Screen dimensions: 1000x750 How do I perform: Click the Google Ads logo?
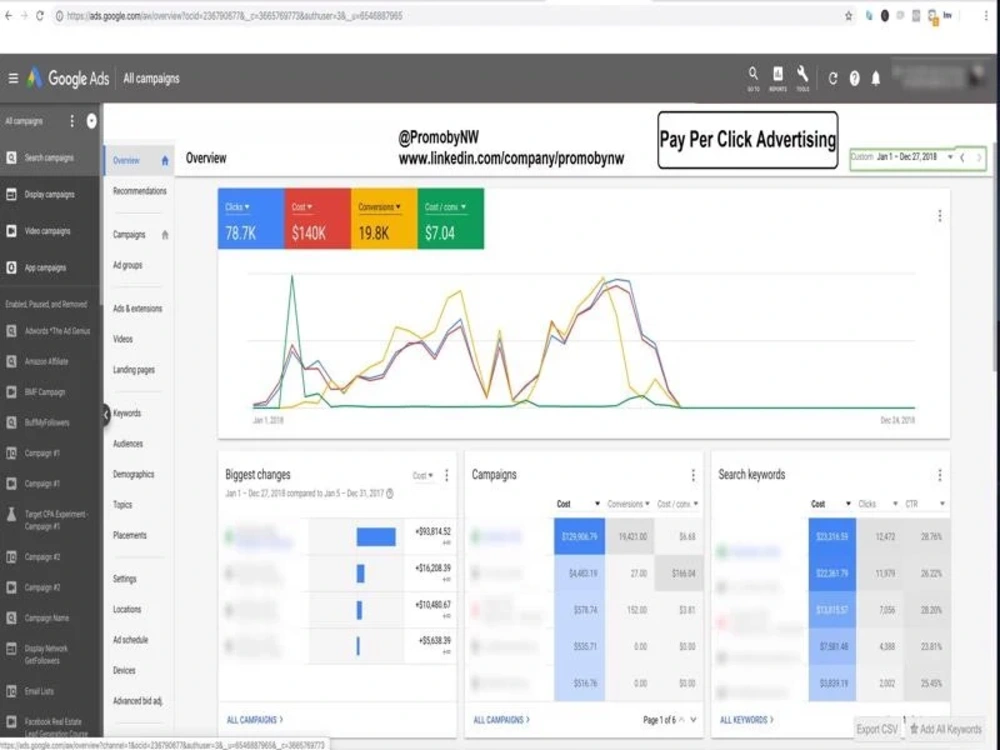point(68,78)
